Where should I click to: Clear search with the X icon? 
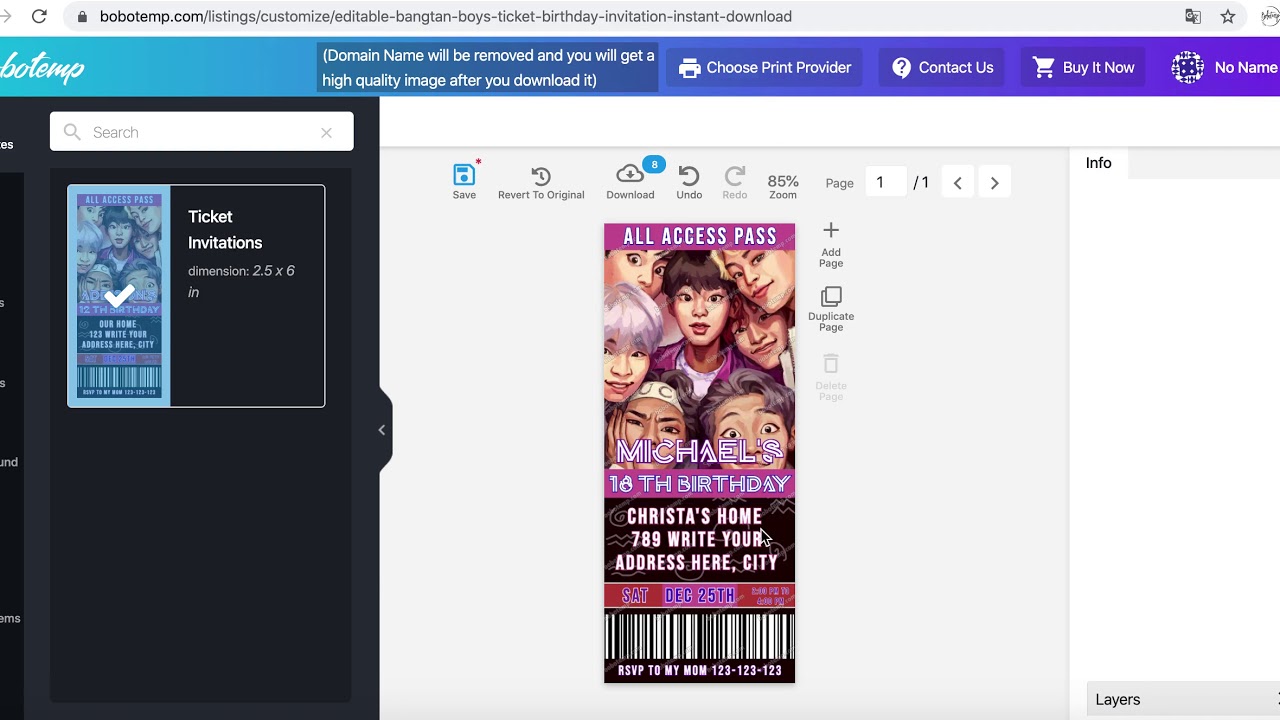point(326,132)
